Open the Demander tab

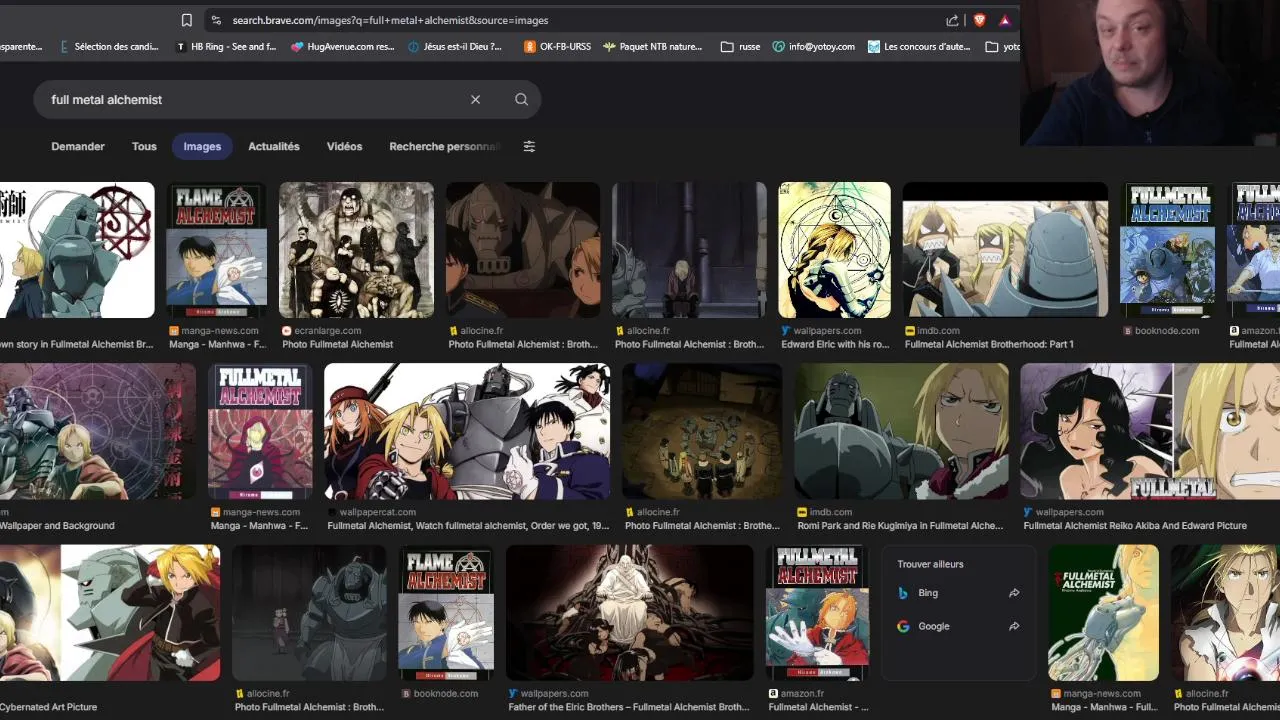pyautogui.click(x=78, y=146)
